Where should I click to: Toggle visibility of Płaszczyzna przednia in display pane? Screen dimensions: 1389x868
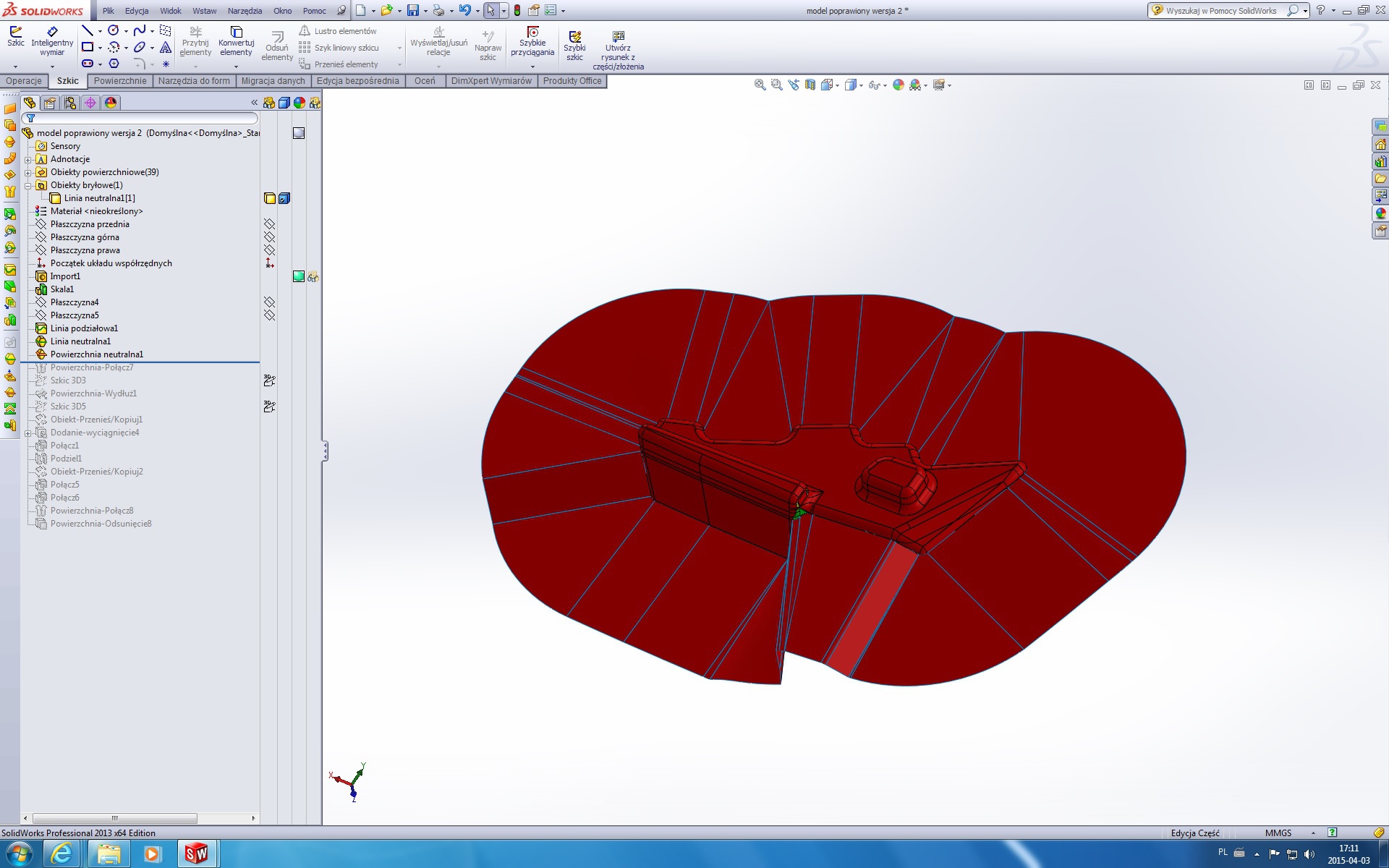[x=269, y=224]
